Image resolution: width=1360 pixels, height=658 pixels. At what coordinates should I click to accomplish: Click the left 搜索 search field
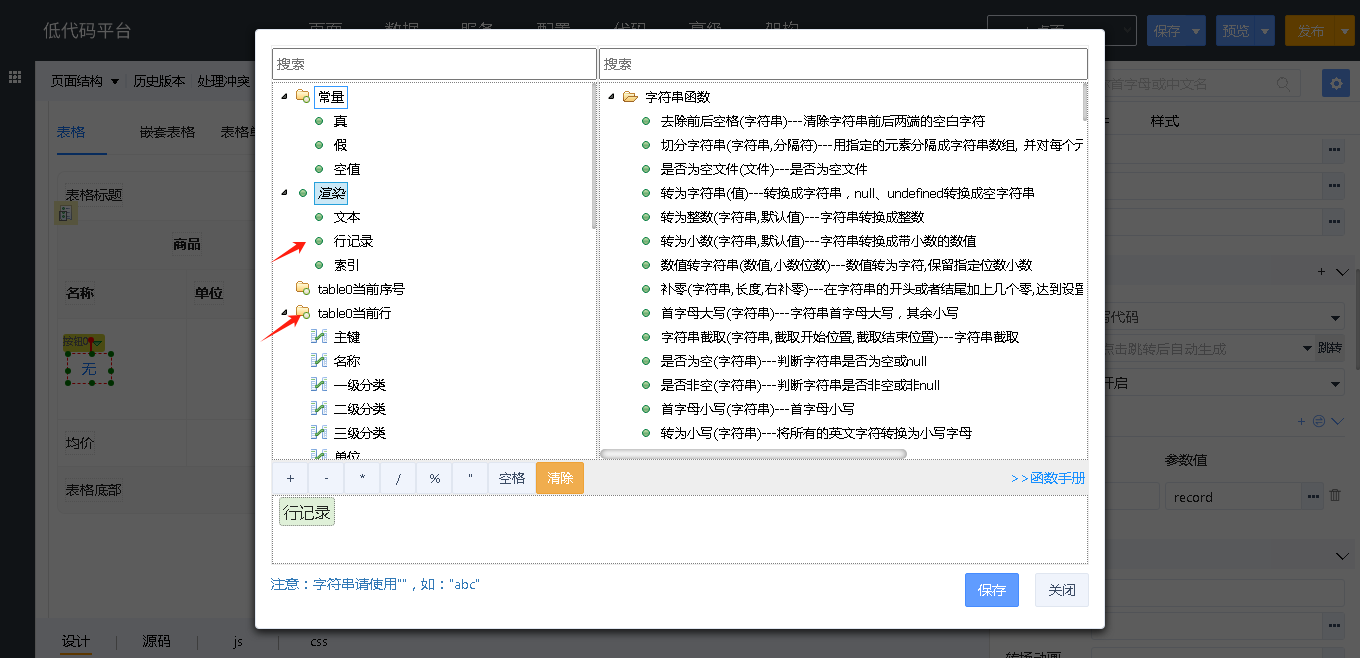[x=434, y=63]
